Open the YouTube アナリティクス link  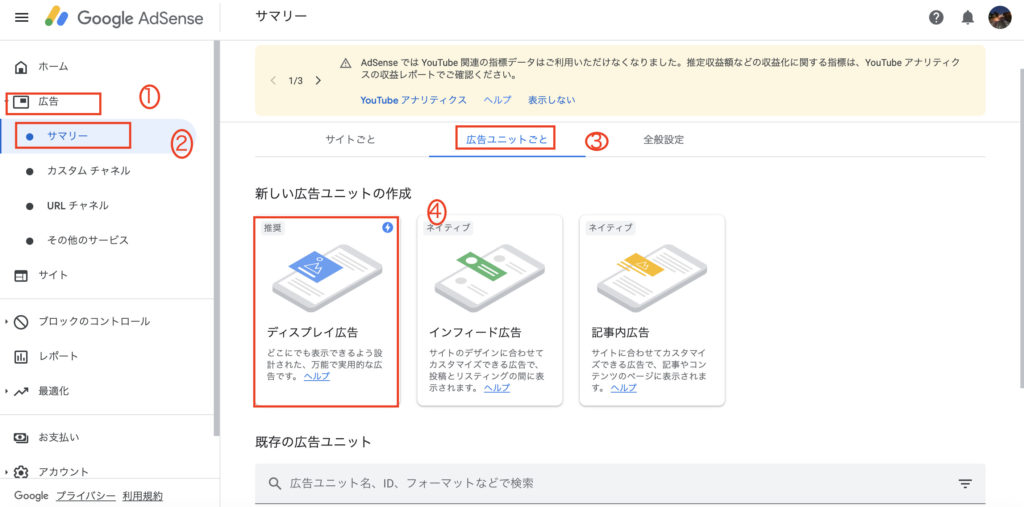[413, 100]
